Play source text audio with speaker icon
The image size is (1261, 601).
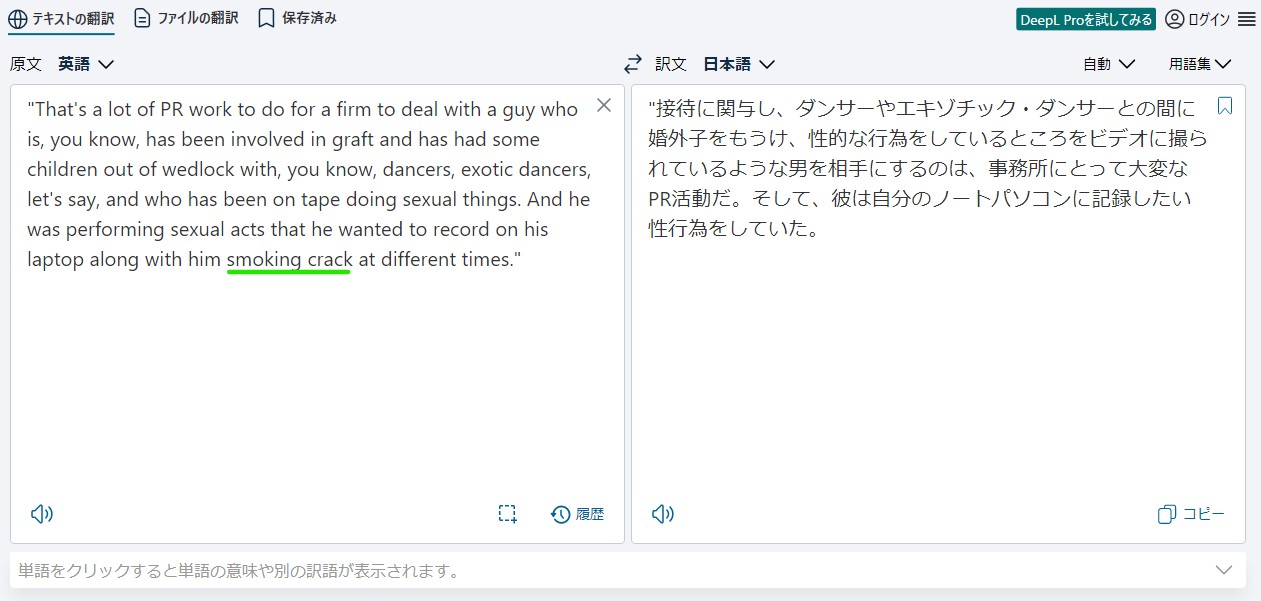coord(41,514)
